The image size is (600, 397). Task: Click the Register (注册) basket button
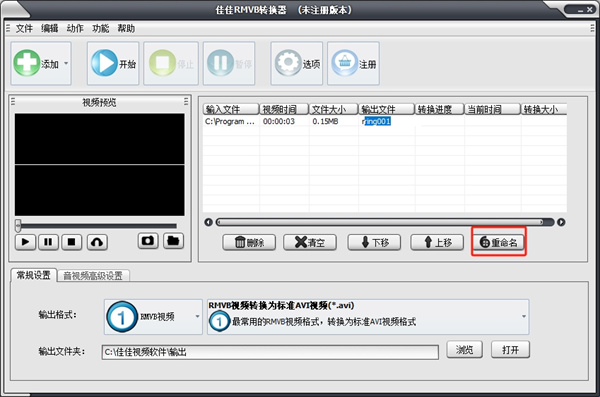click(353, 63)
